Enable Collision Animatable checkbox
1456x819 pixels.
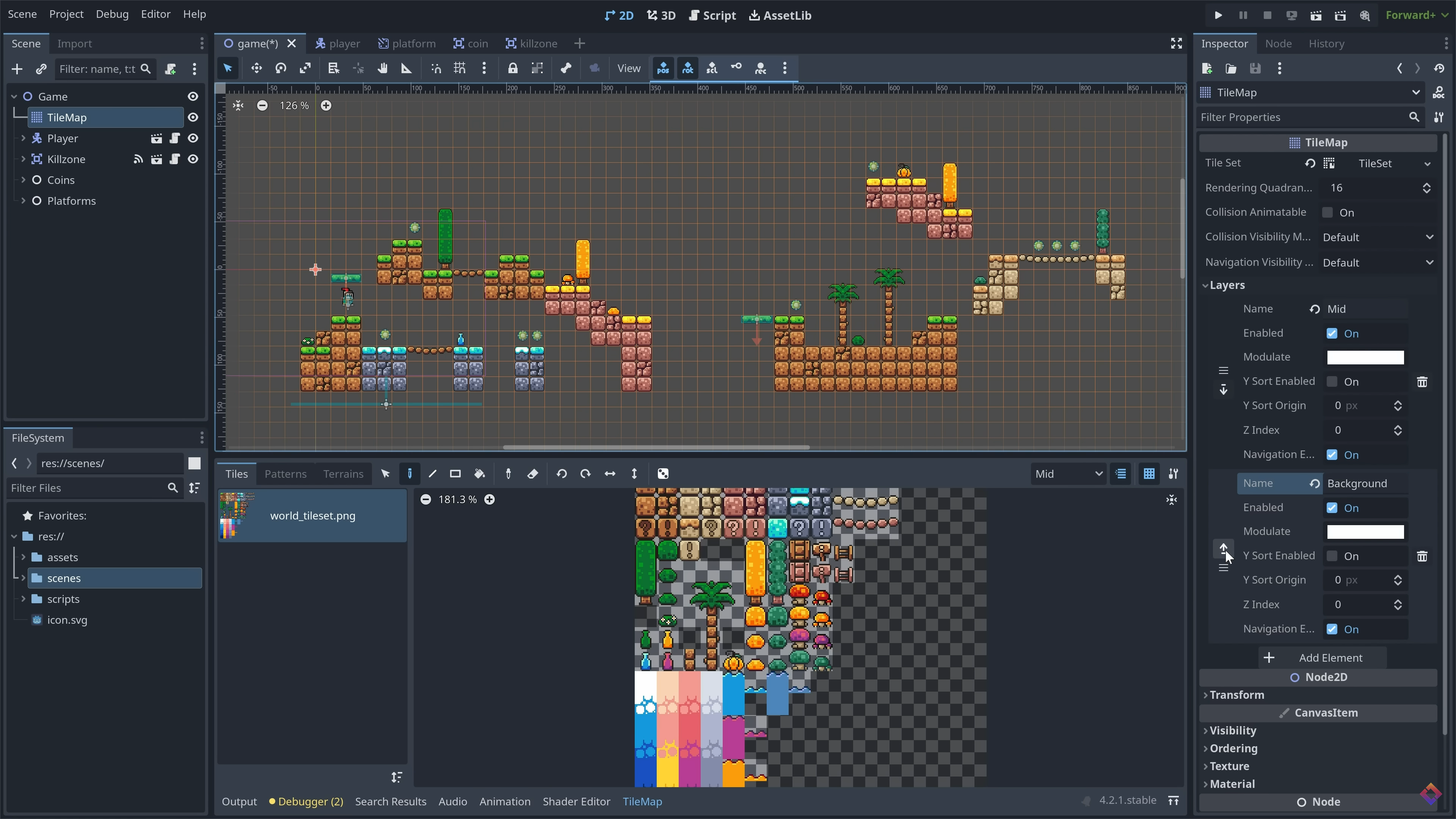pyautogui.click(x=1327, y=212)
